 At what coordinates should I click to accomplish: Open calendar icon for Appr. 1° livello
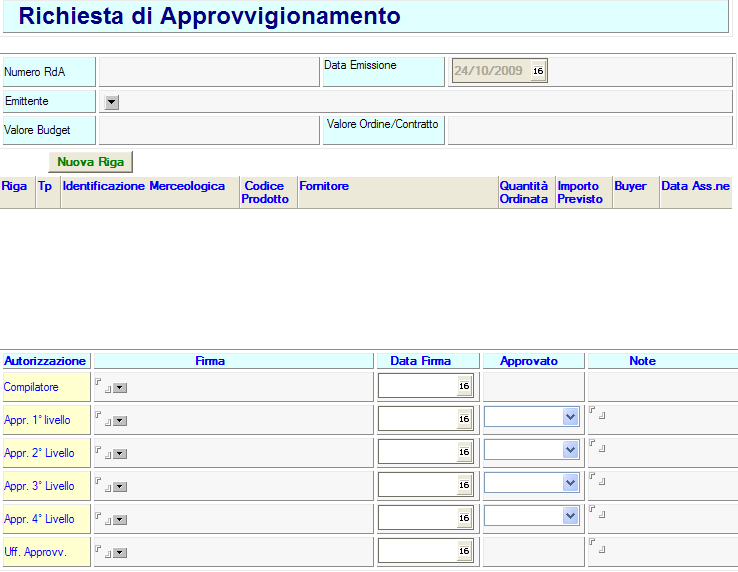[463, 419]
